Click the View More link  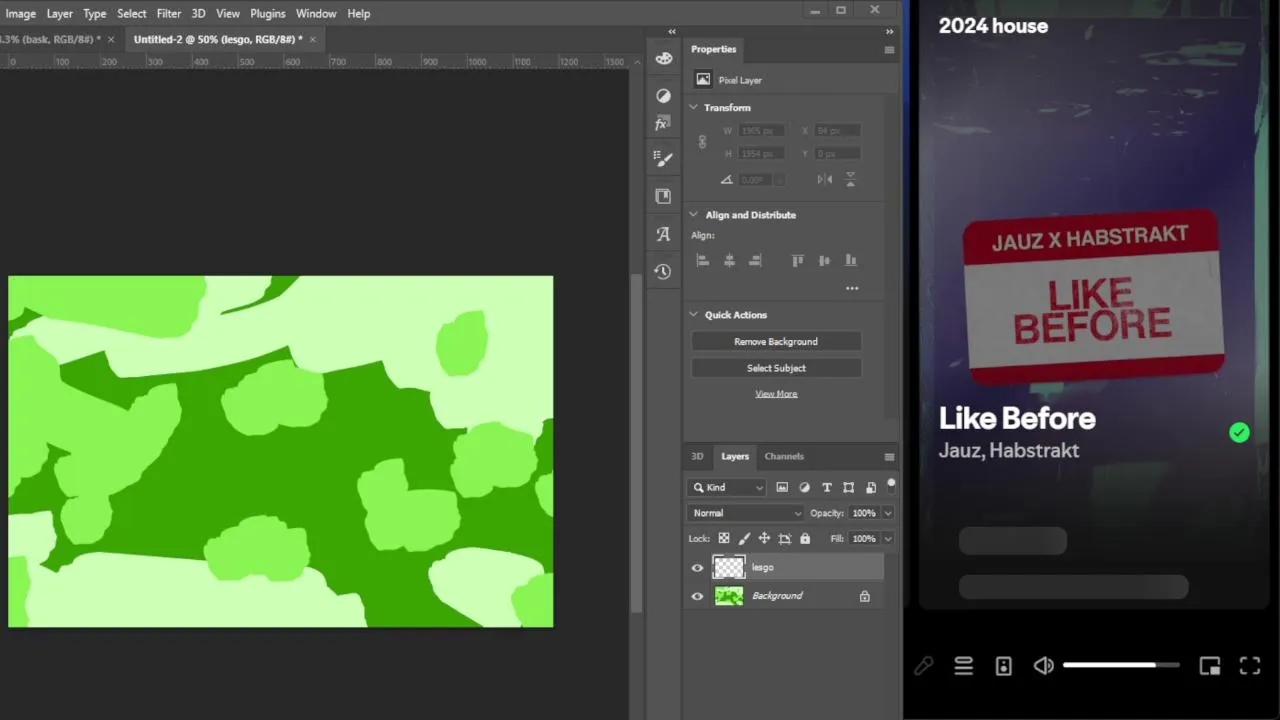[776, 394]
